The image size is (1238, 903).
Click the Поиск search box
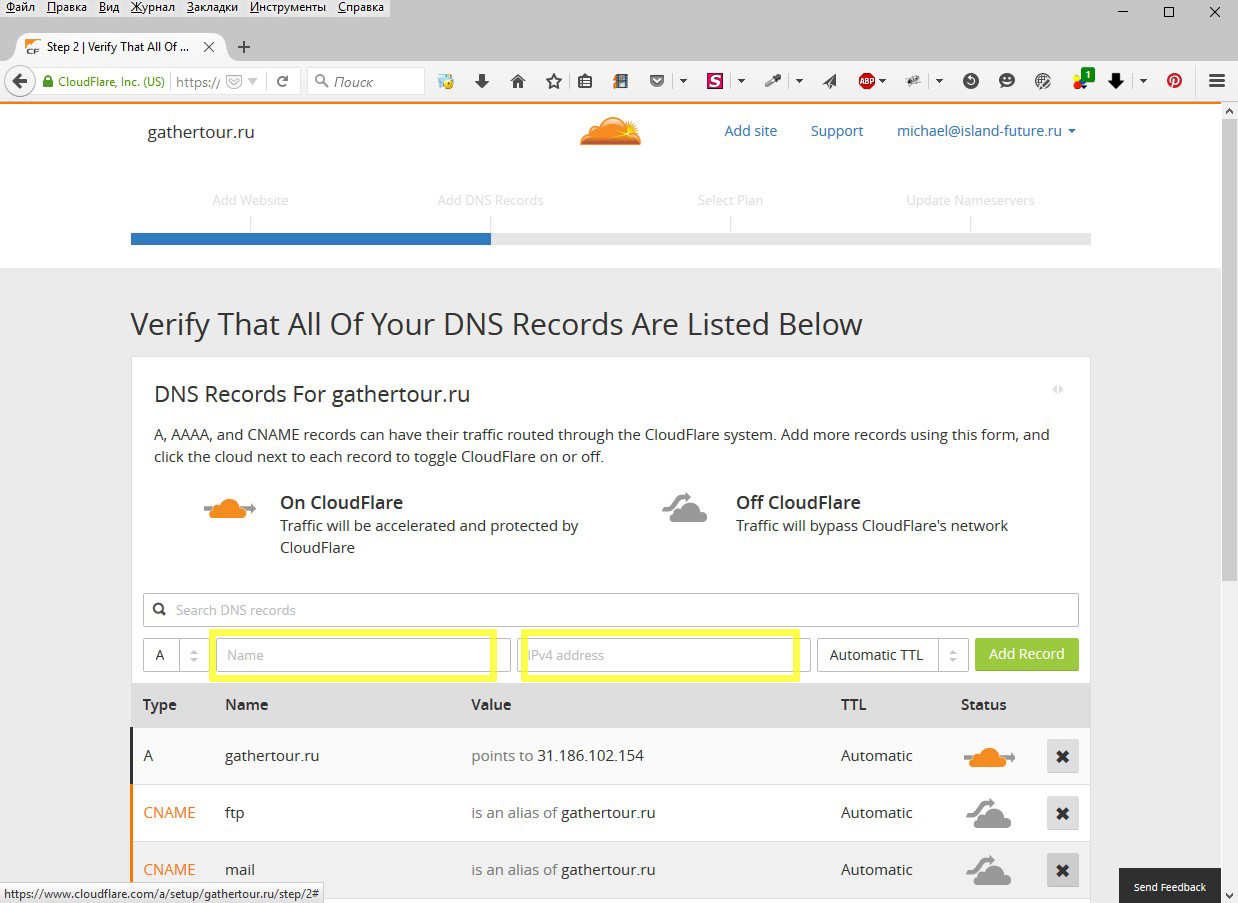pos(366,82)
